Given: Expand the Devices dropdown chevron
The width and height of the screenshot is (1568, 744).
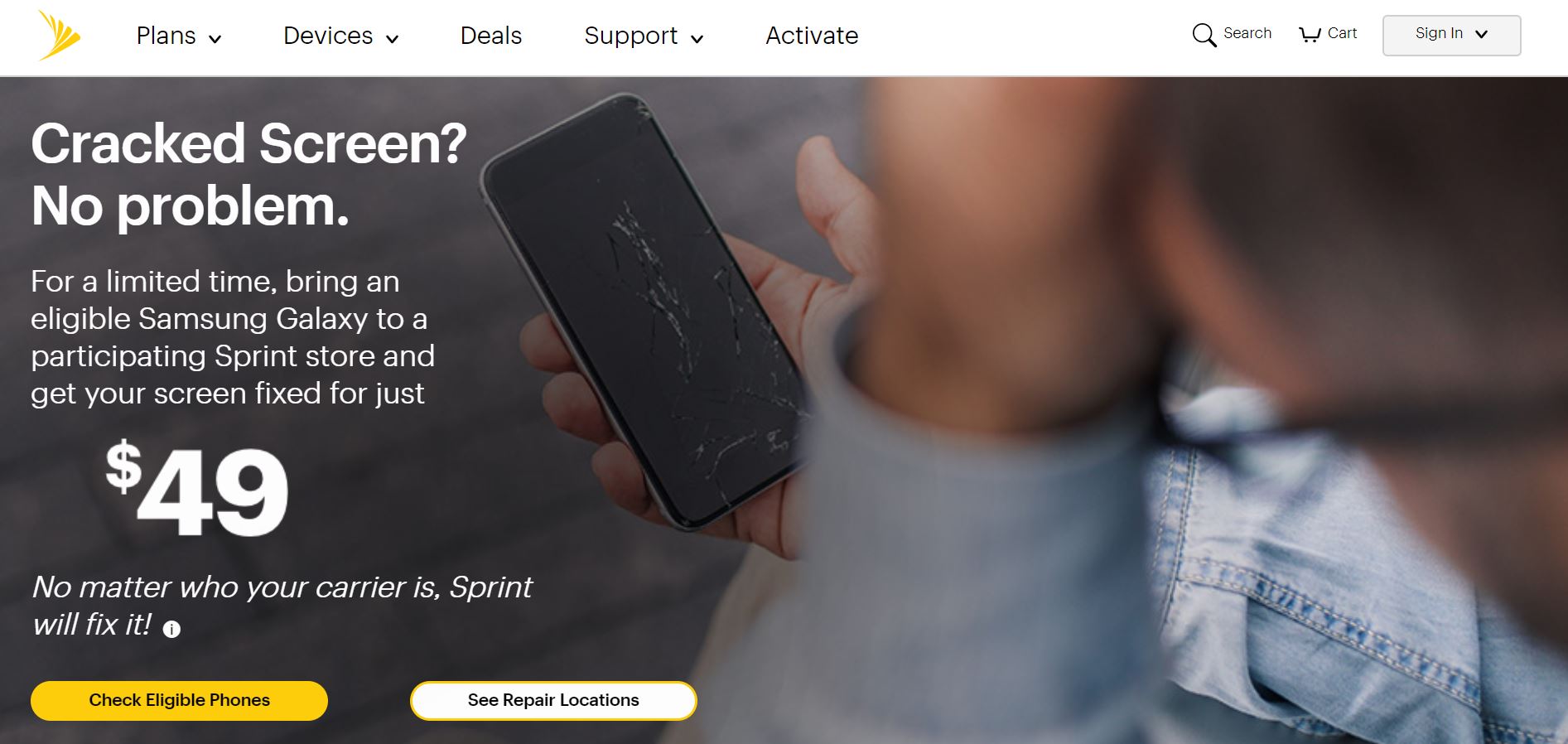Looking at the screenshot, I should click(393, 39).
